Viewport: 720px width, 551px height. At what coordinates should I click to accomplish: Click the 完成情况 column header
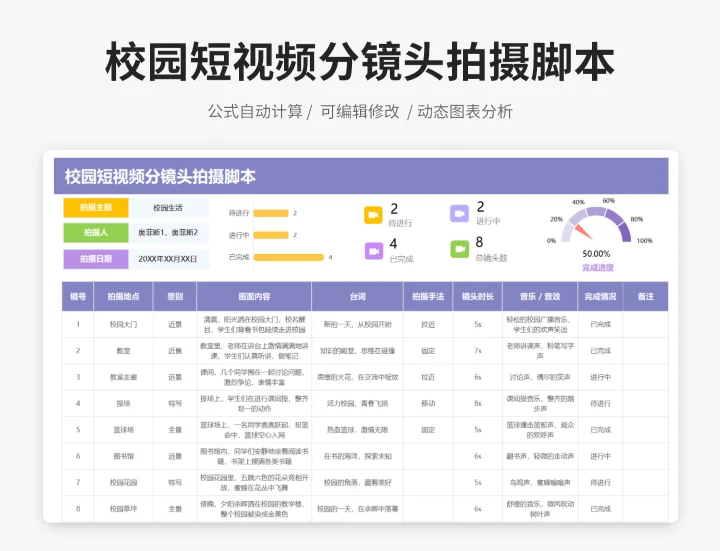[x=600, y=296]
